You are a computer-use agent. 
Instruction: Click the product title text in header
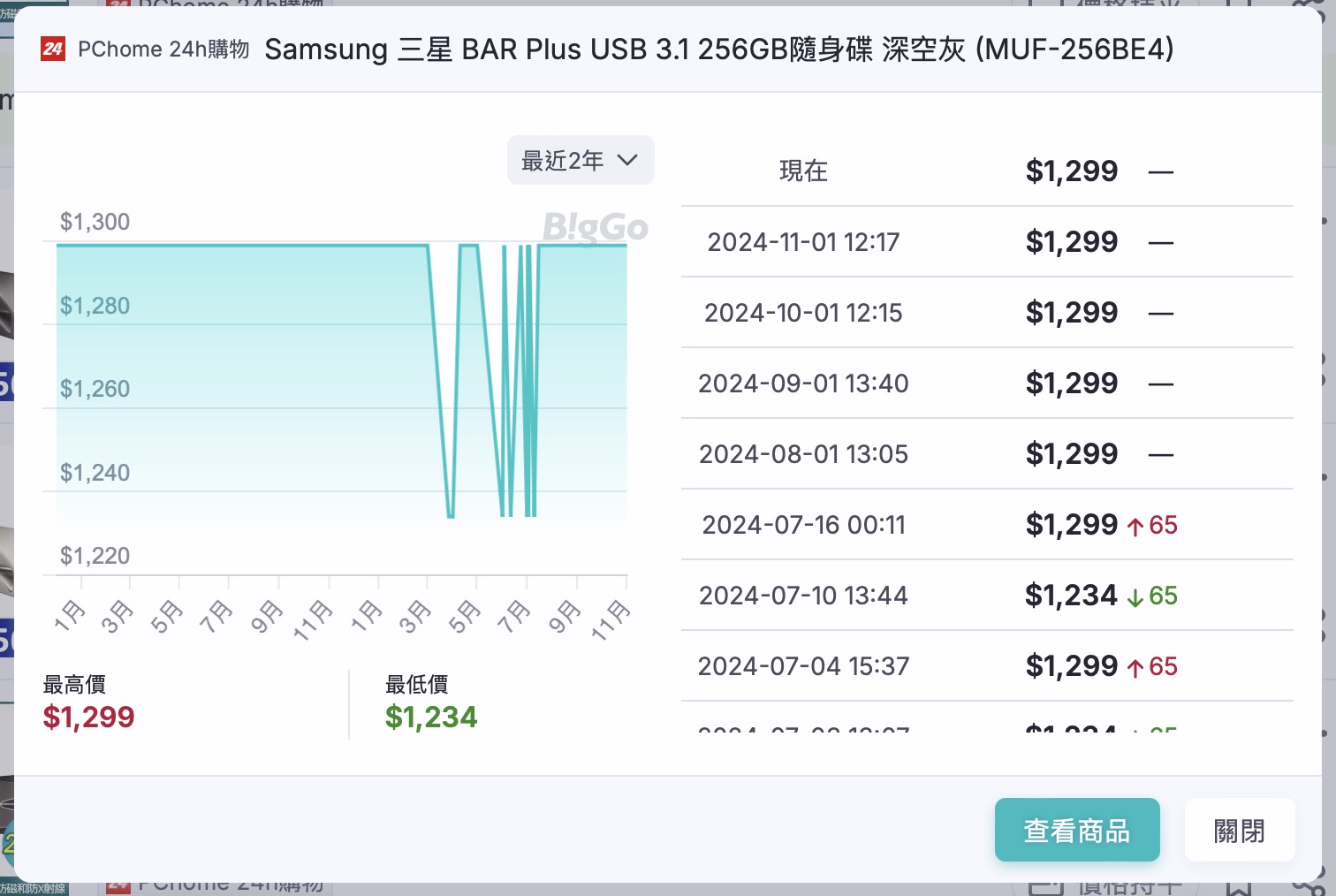click(x=718, y=49)
